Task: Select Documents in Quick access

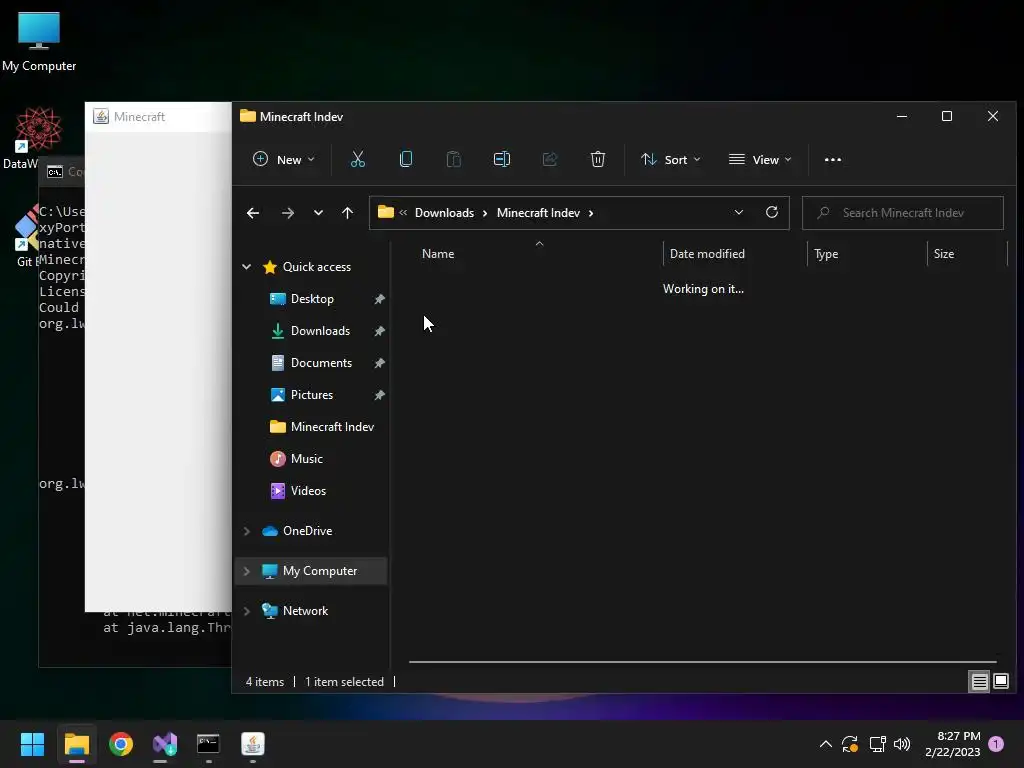Action: click(x=321, y=362)
